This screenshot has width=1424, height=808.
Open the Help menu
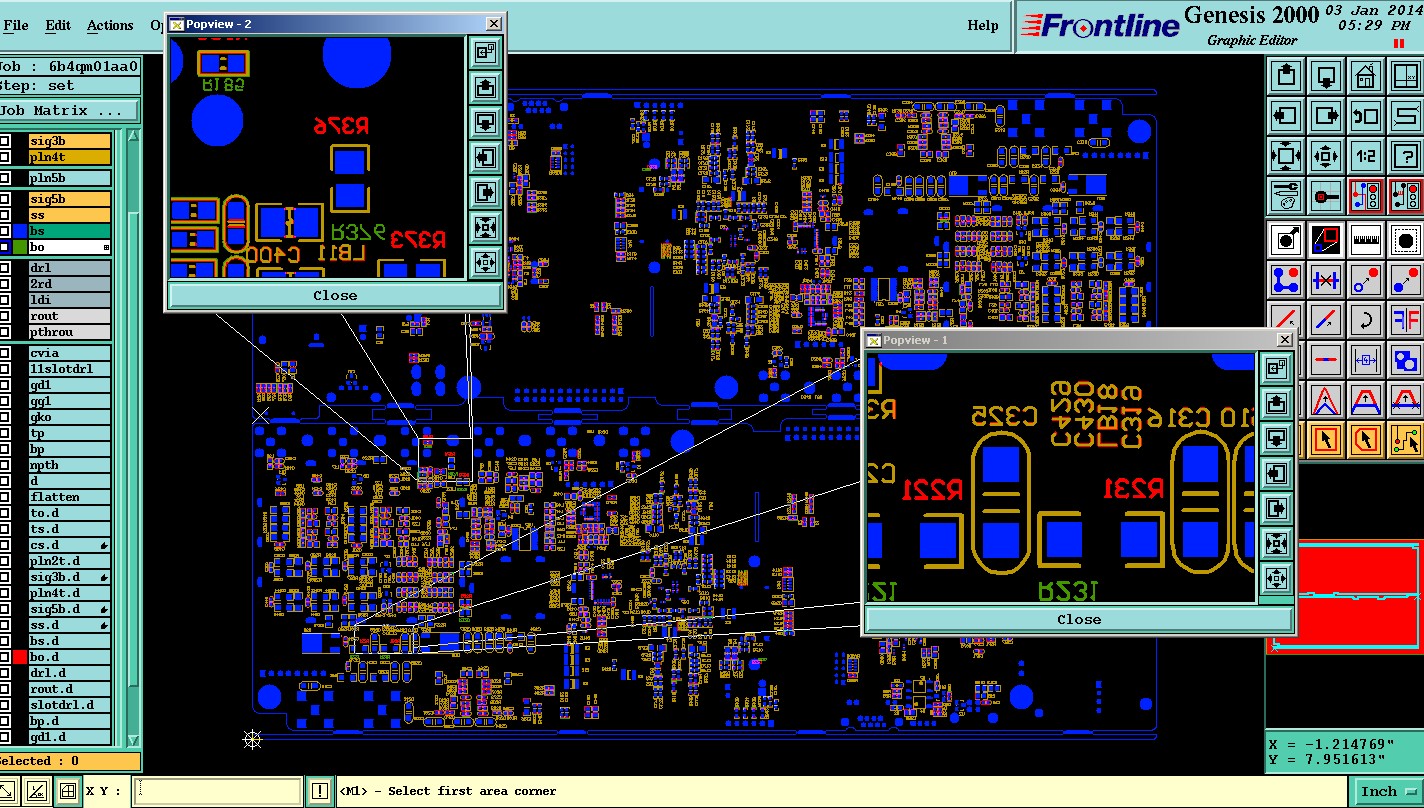(x=983, y=25)
